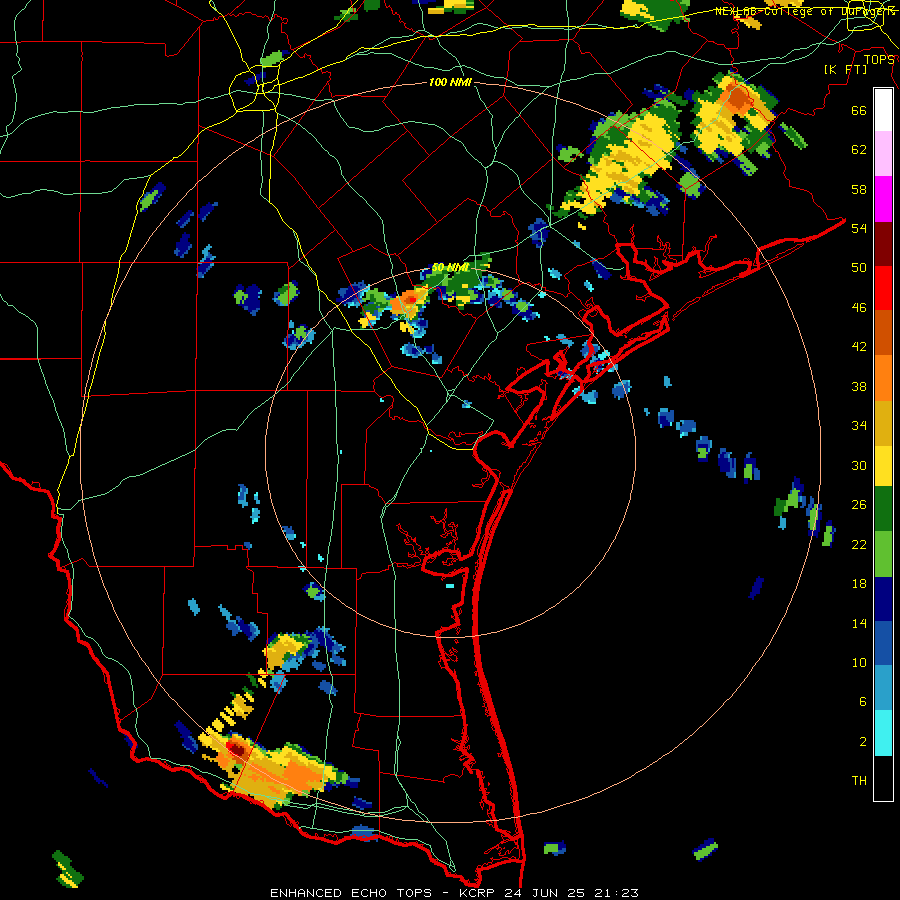The width and height of the screenshot is (900, 900).
Task: Click the '2' legend value
Action: point(863,742)
